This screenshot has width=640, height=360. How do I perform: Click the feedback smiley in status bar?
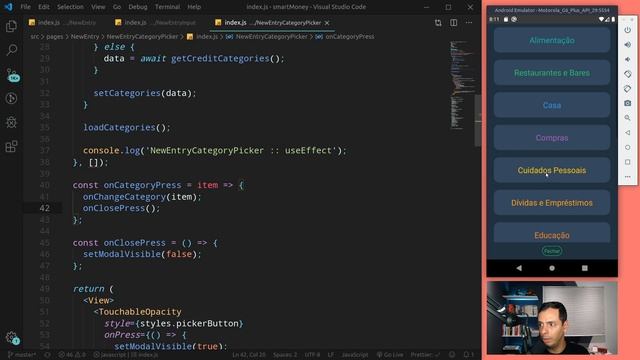click(x=452, y=355)
